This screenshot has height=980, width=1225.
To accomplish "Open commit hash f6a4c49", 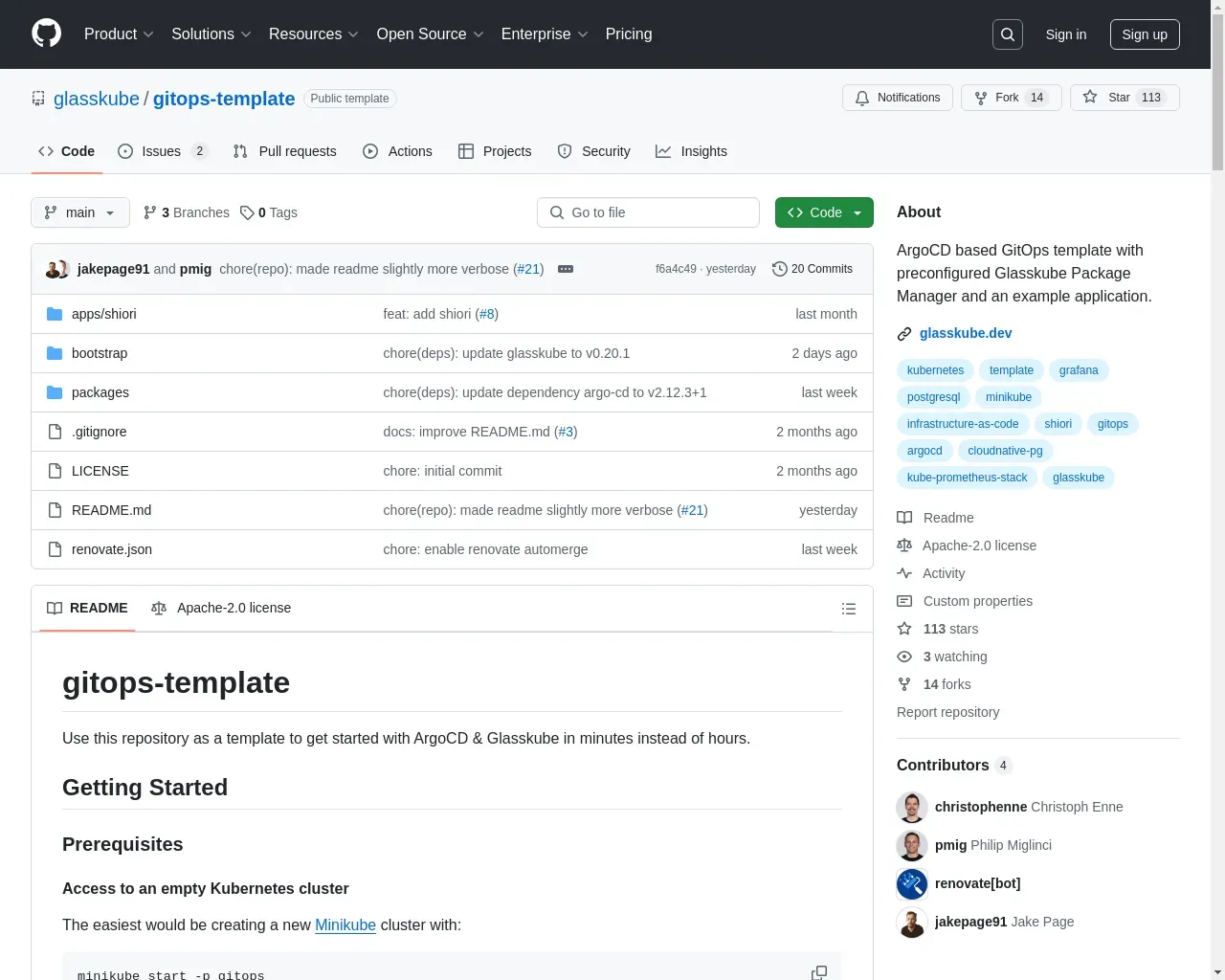I will (x=676, y=269).
